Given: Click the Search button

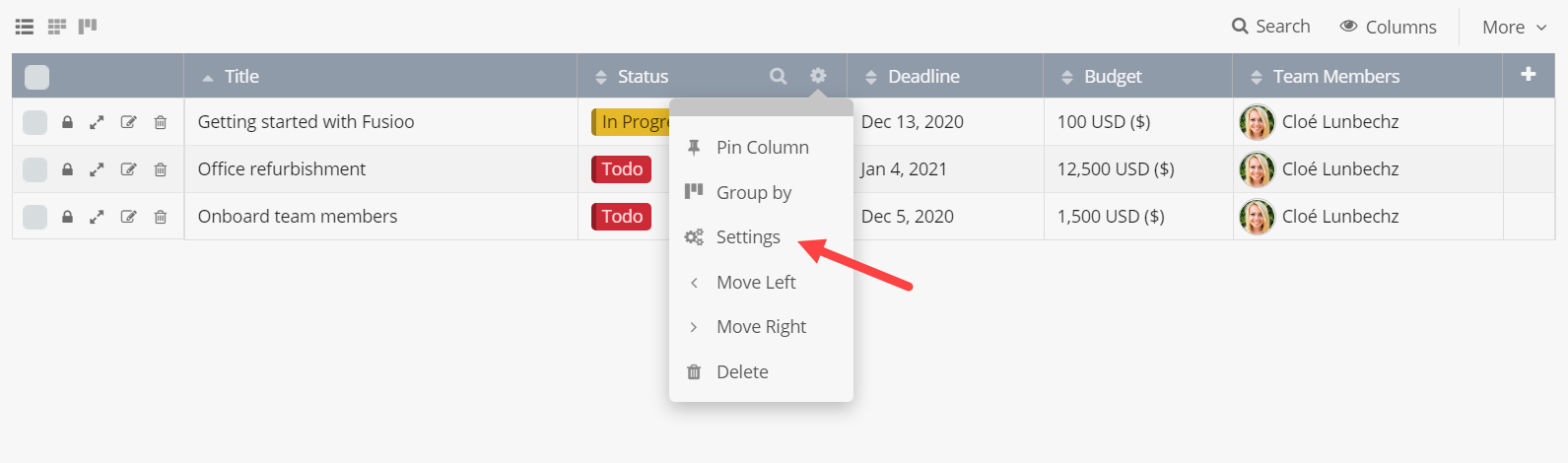Looking at the screenshot, I should (1271, 27).
